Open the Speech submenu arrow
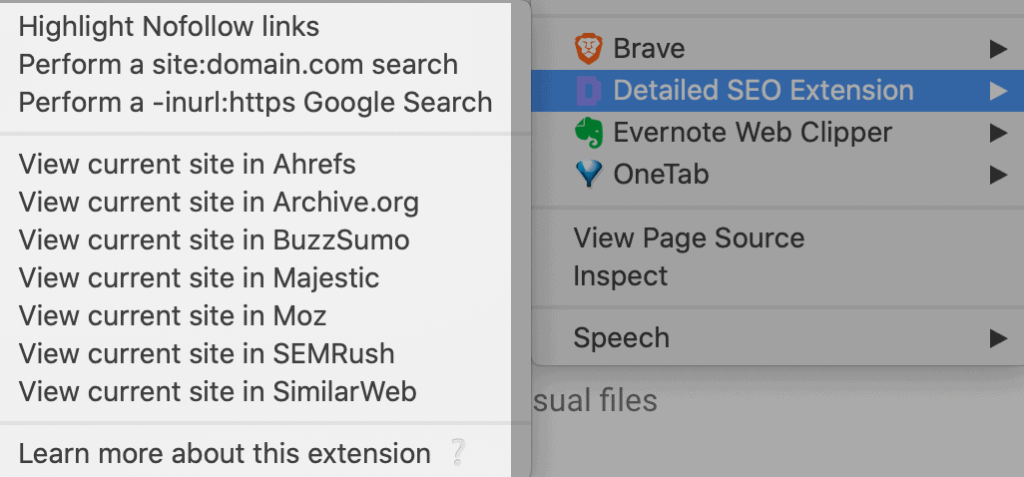 996,338
